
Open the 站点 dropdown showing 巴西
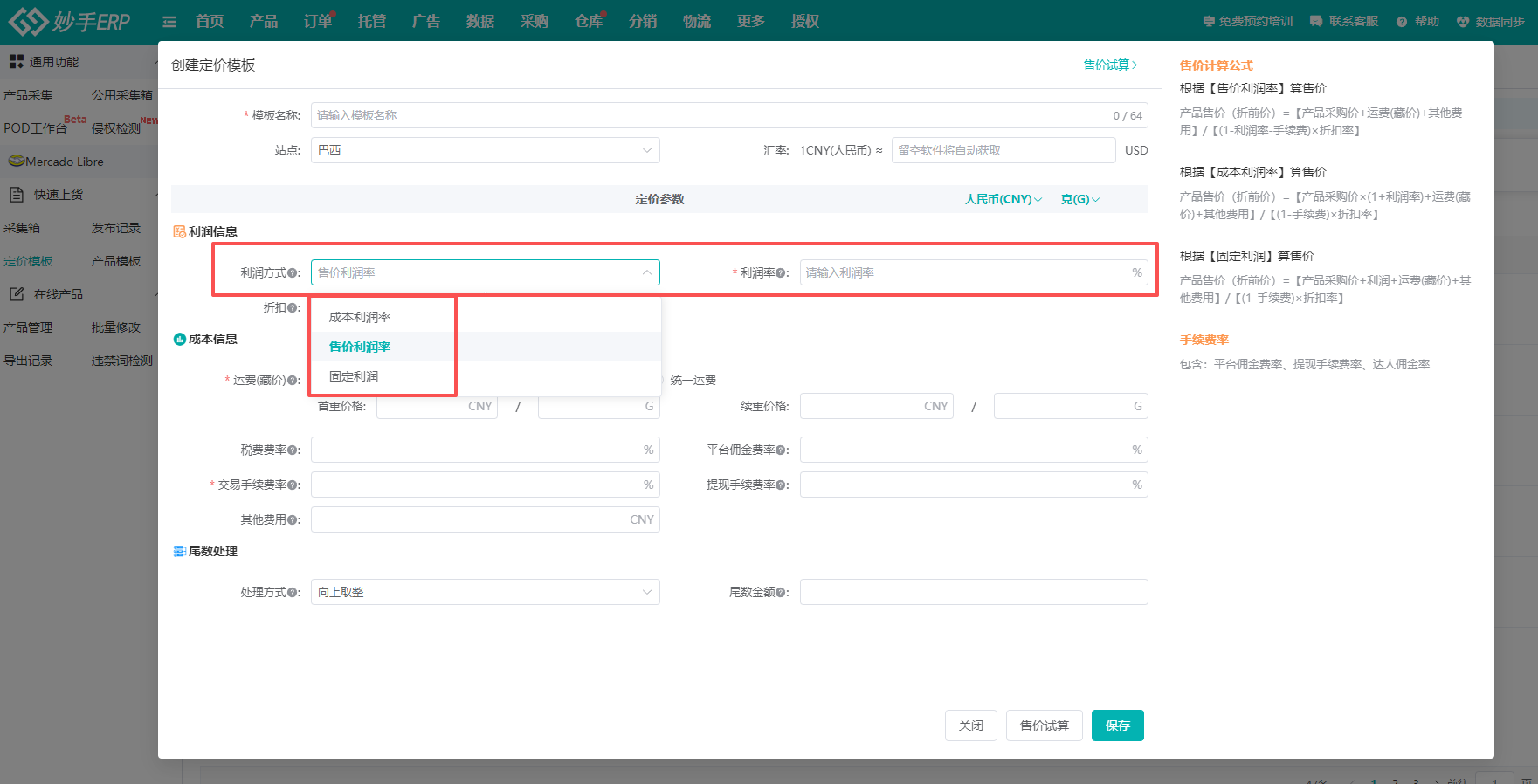click(485, 150)
